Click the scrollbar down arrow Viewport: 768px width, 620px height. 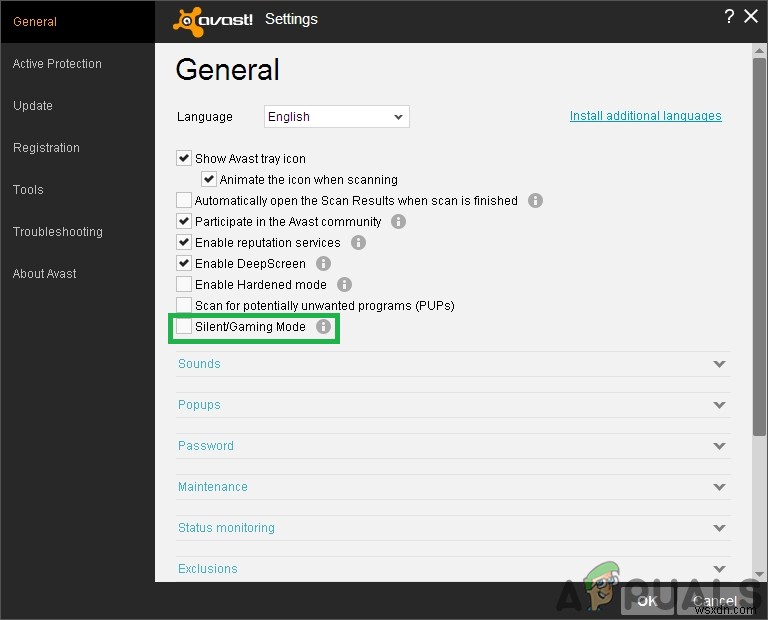tap(759, 574)
